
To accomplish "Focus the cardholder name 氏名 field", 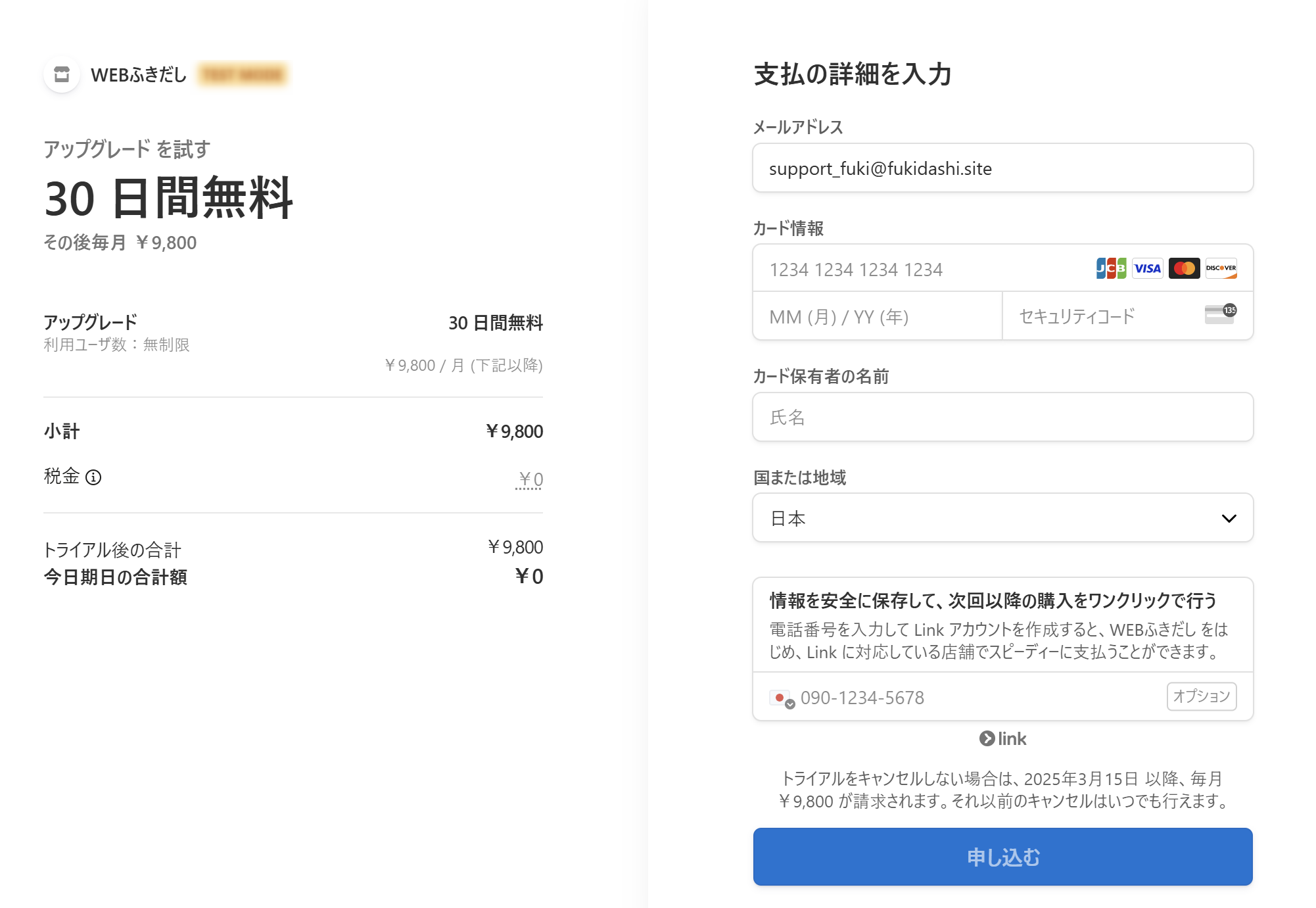I will pos(1003,418).
